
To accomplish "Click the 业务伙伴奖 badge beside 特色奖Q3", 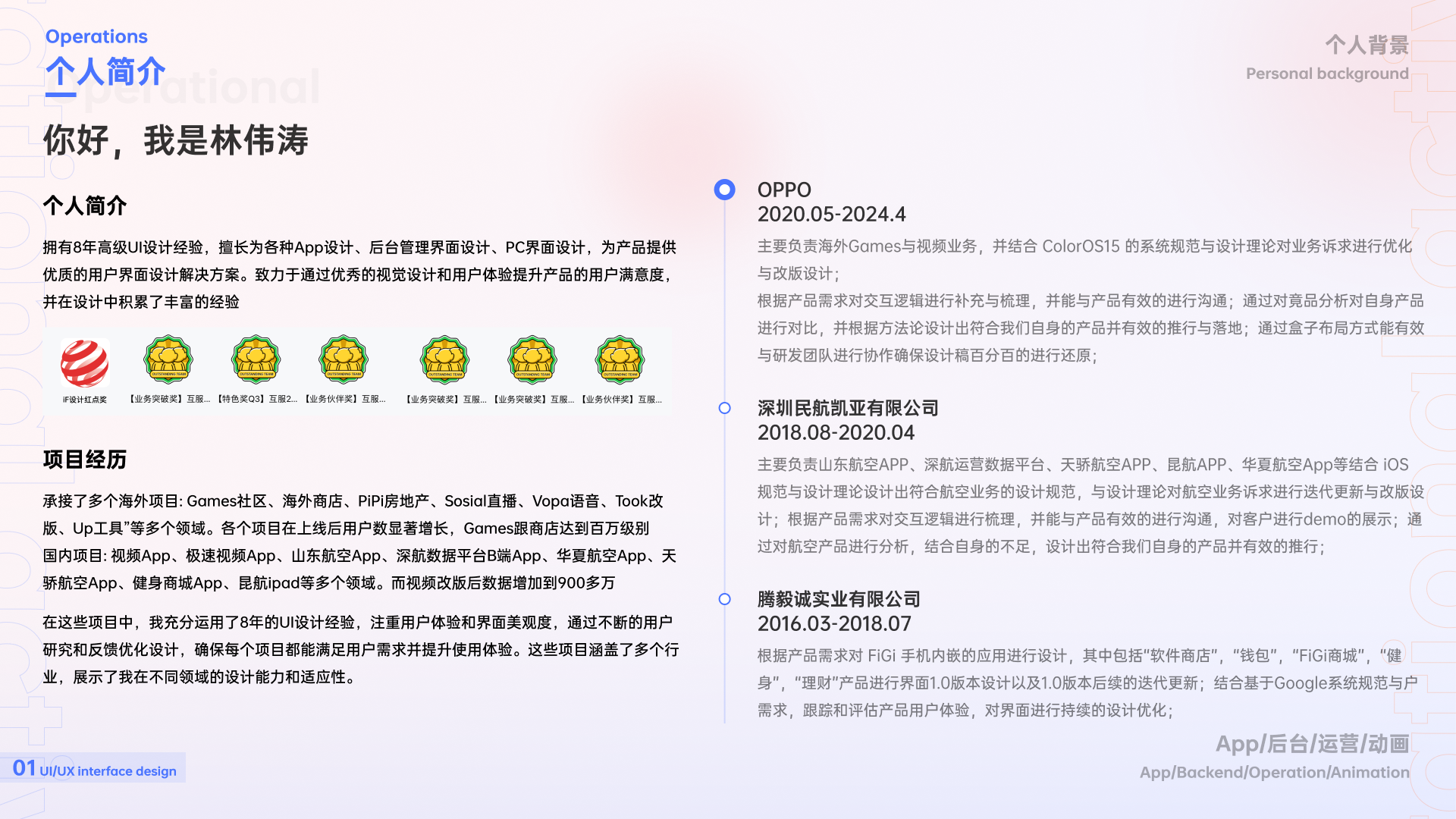I will click(x=344, y=359).
